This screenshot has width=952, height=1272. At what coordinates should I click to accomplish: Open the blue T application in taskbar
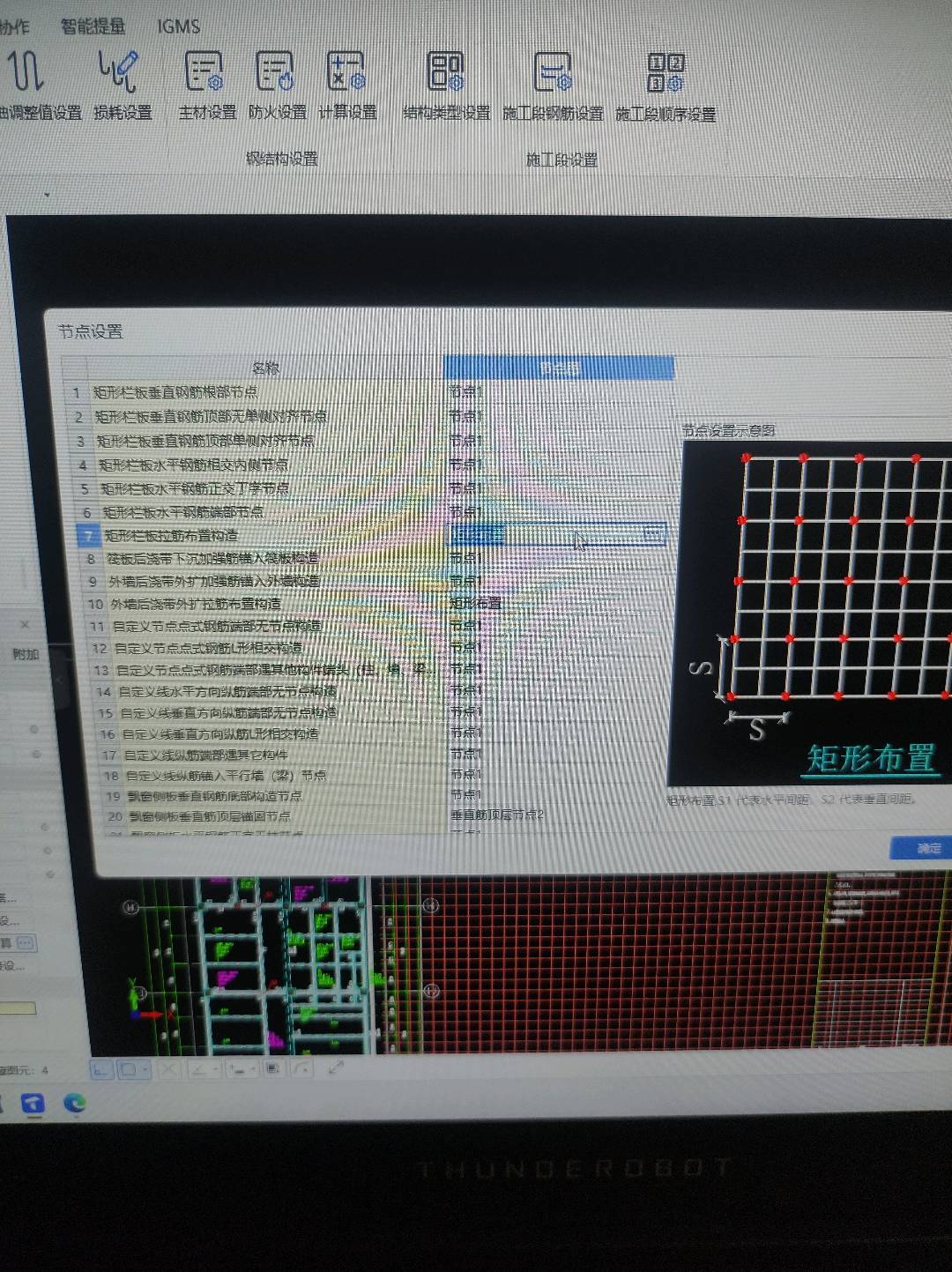(33, 1103)
